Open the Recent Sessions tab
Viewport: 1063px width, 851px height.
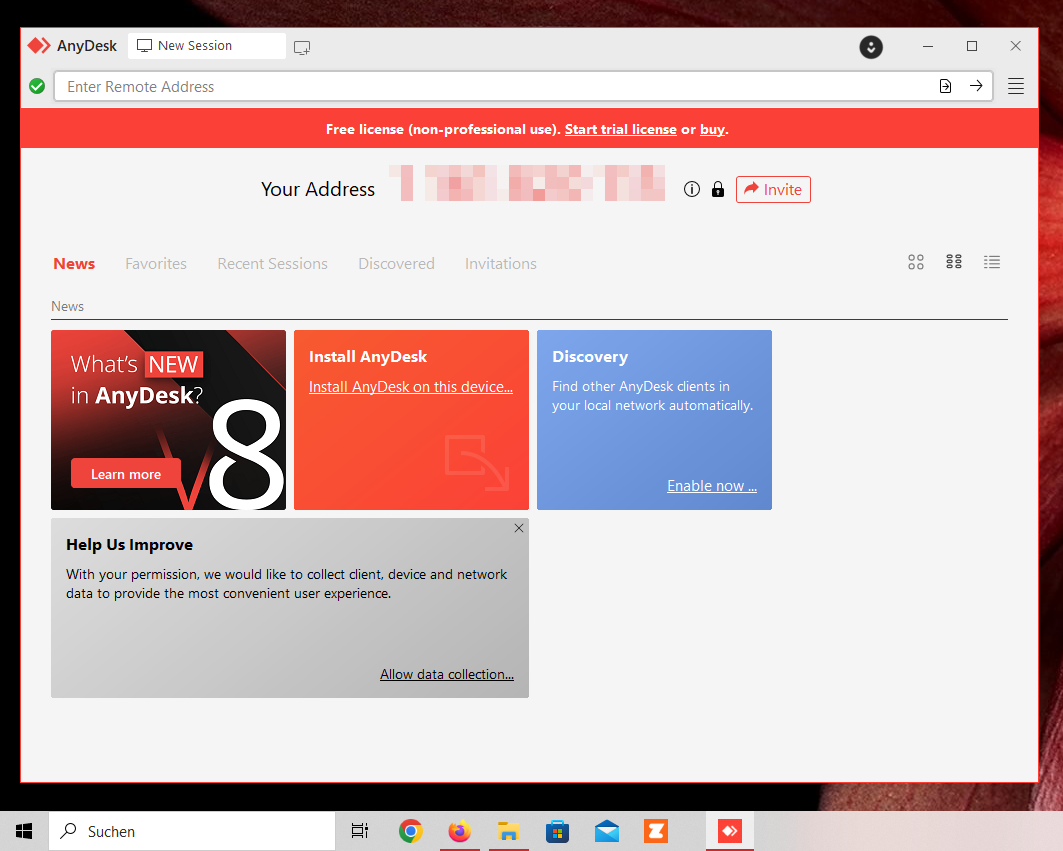[x=273, y=264]
